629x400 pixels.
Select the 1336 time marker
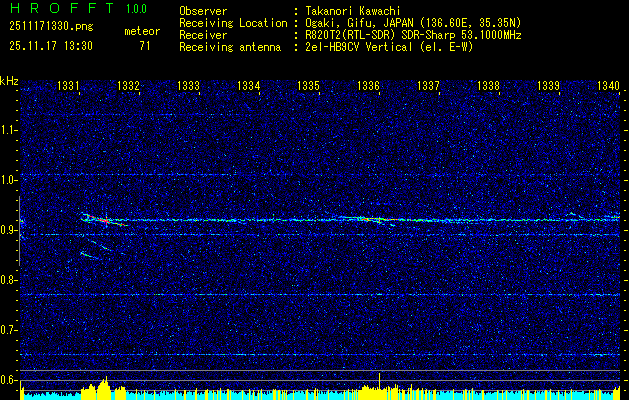368,87
